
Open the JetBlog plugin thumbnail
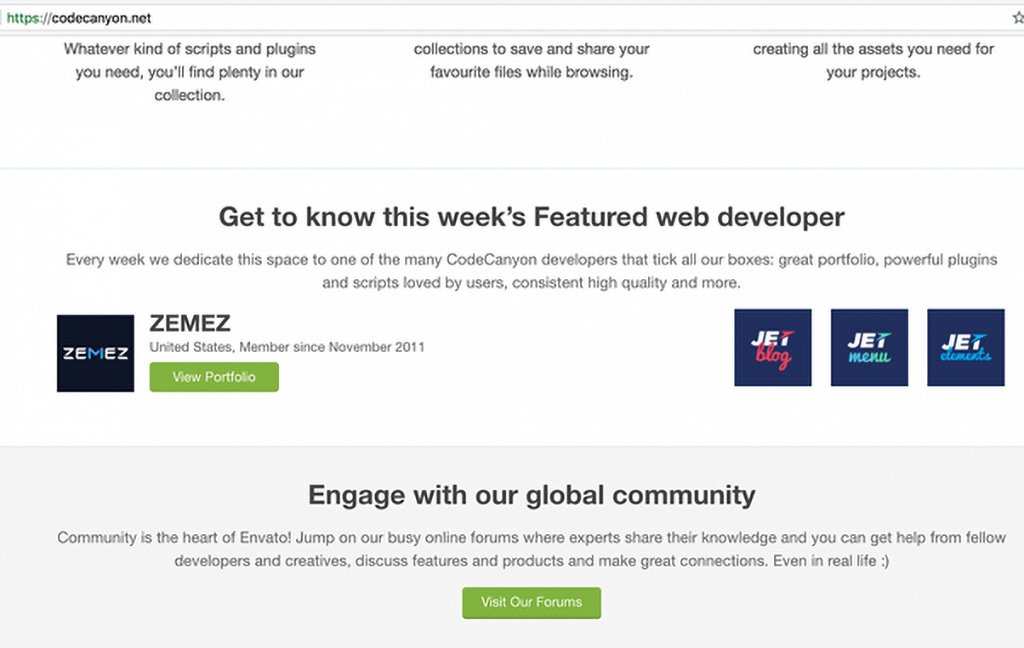pos(773,348)
